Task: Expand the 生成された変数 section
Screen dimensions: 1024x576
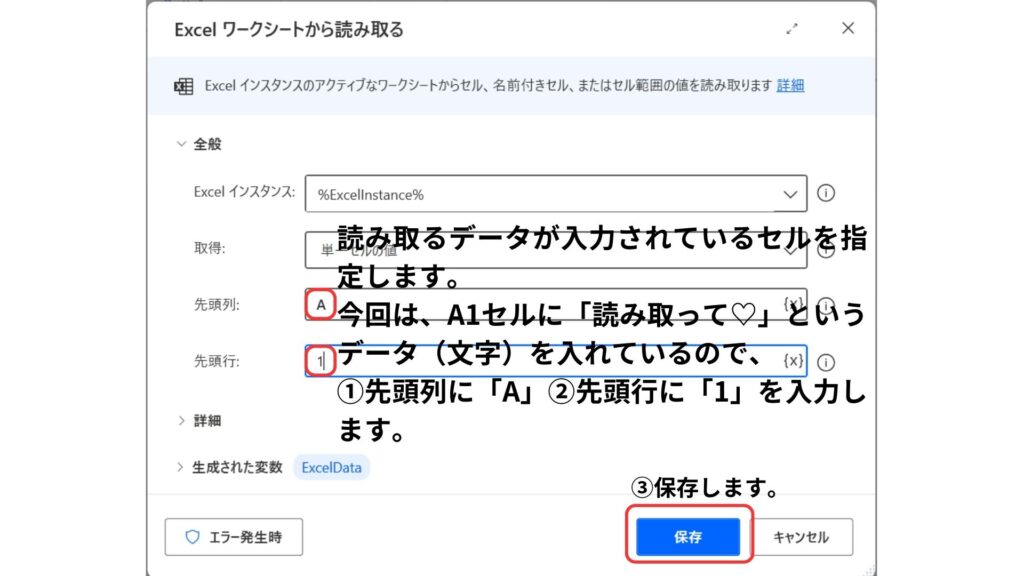Action: (180, 468)
